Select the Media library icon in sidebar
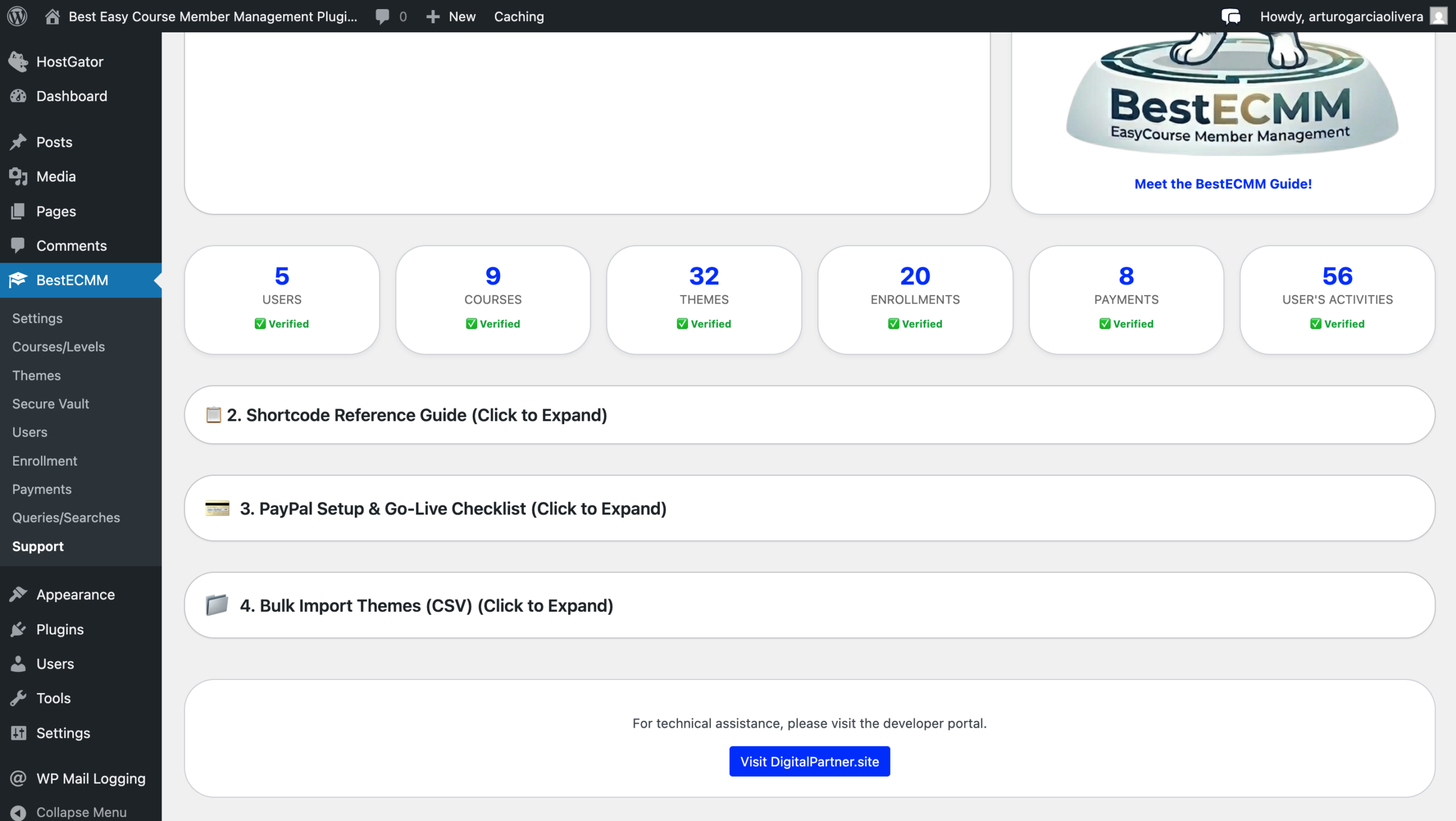Screen dimensions: 1456x821 [18, 176]
